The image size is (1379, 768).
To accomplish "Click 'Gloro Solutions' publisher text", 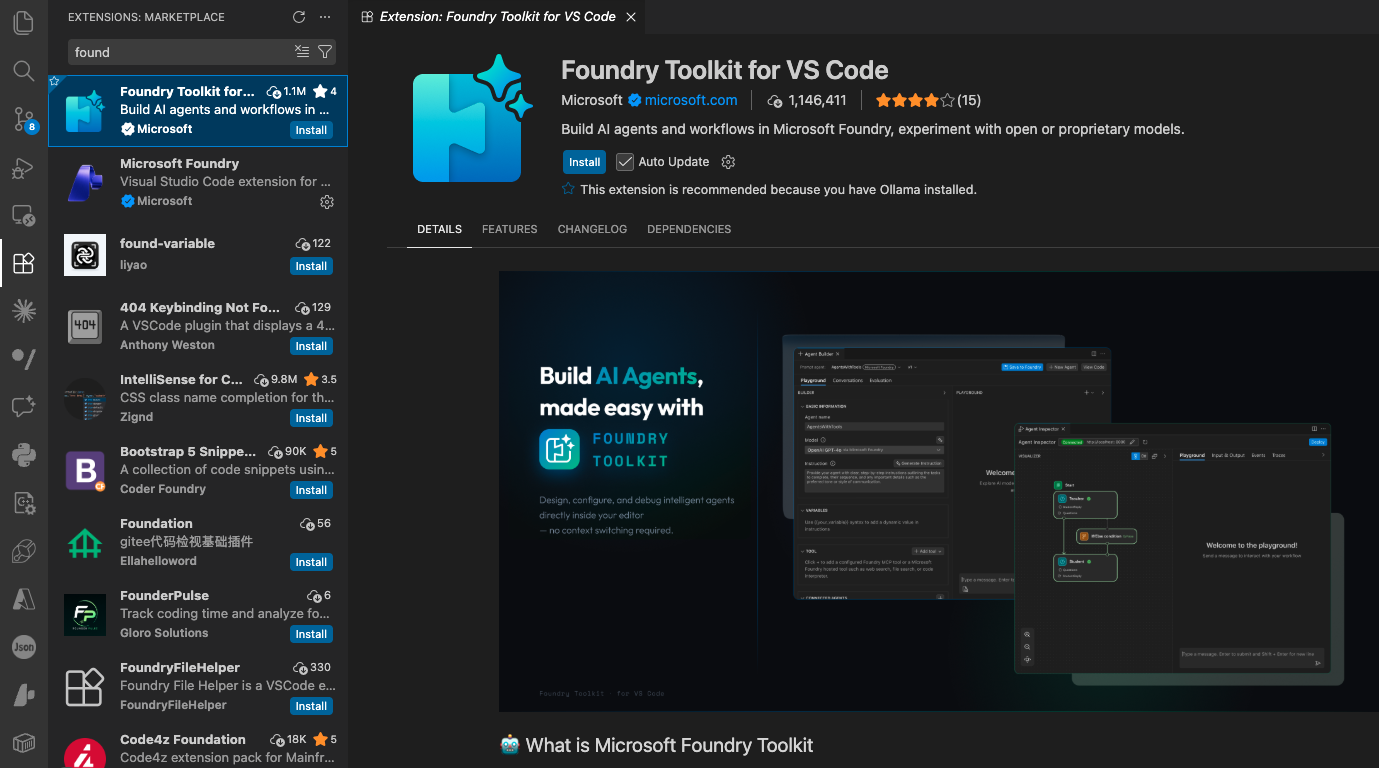I will [164, 633].
